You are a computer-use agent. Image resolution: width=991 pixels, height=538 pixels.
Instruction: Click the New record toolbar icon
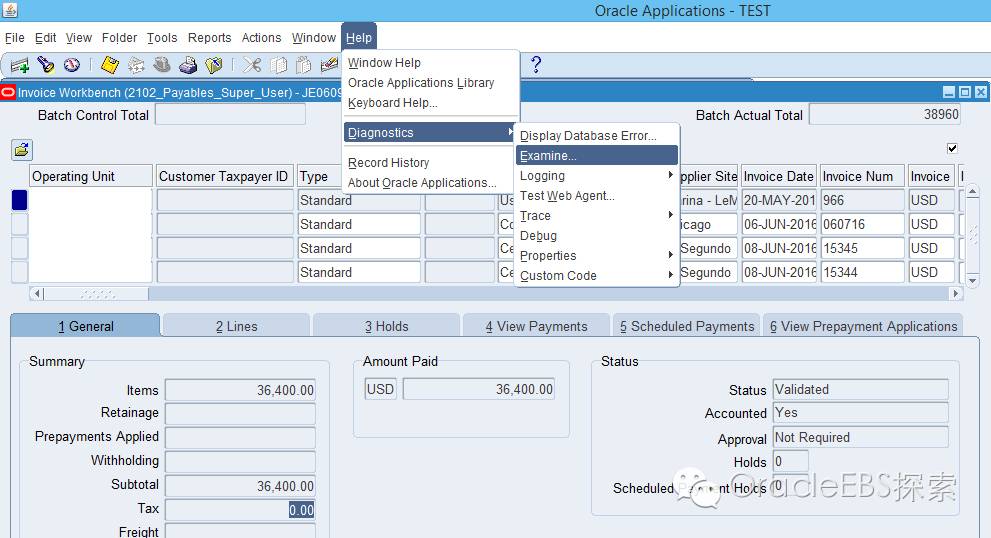[x=20, y=65]
